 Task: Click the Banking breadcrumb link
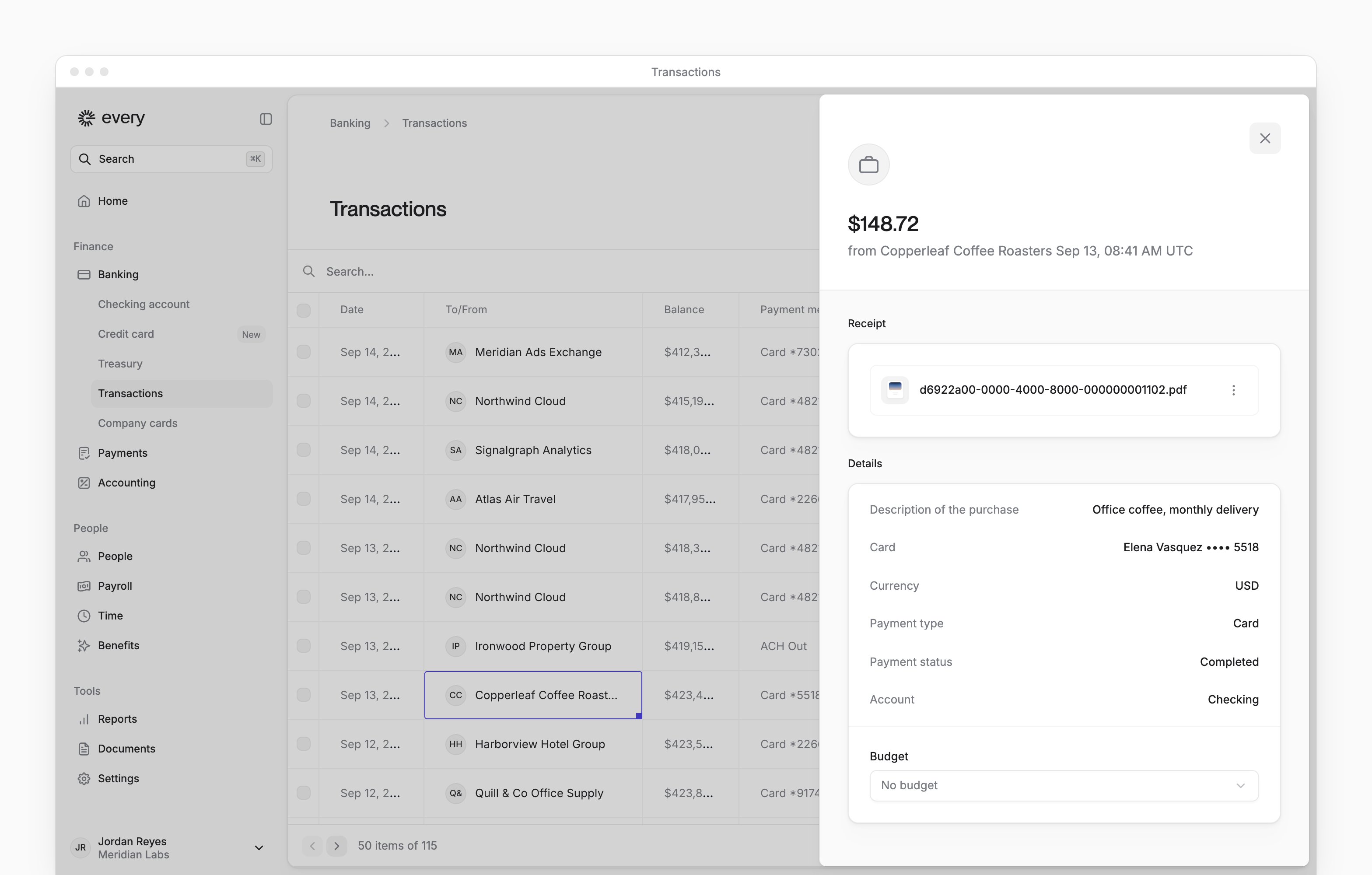coord(350,123)
